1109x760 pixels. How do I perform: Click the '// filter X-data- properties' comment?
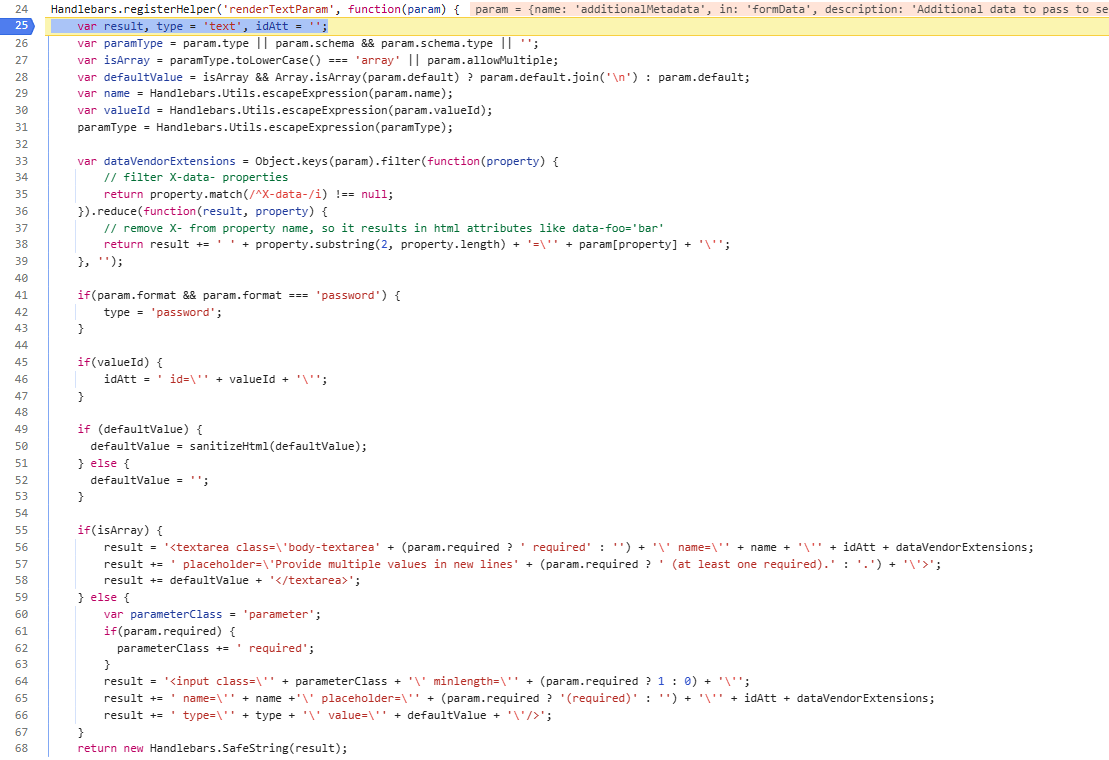(x=196, y=177)
